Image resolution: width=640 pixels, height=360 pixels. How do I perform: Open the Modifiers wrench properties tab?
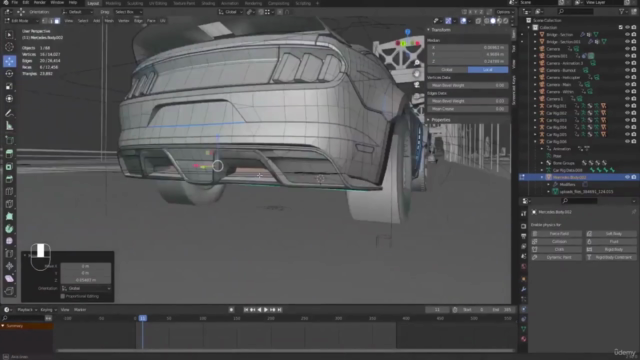pyautogui.click(x=524, y=289)
